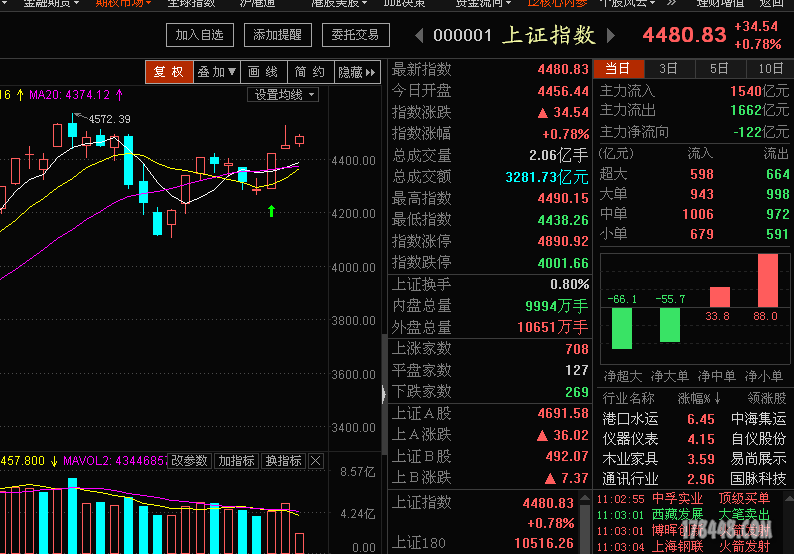Image resolution: width=794 pixels, height=554 pixels.
Task: Click 西藏发展 大笔卖出 alert row
Action: [684, 515]
